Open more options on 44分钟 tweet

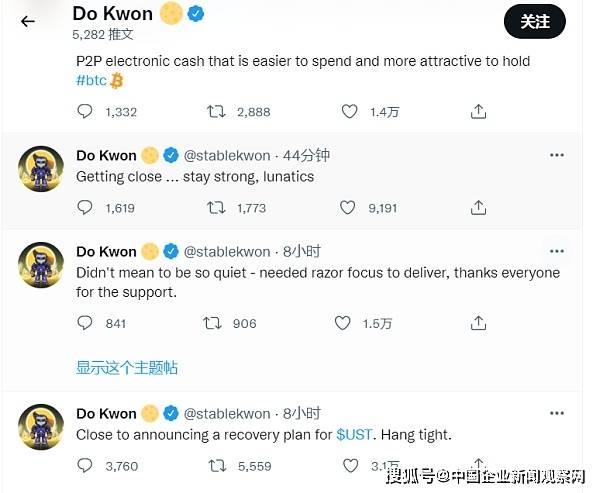coord(557,155)
